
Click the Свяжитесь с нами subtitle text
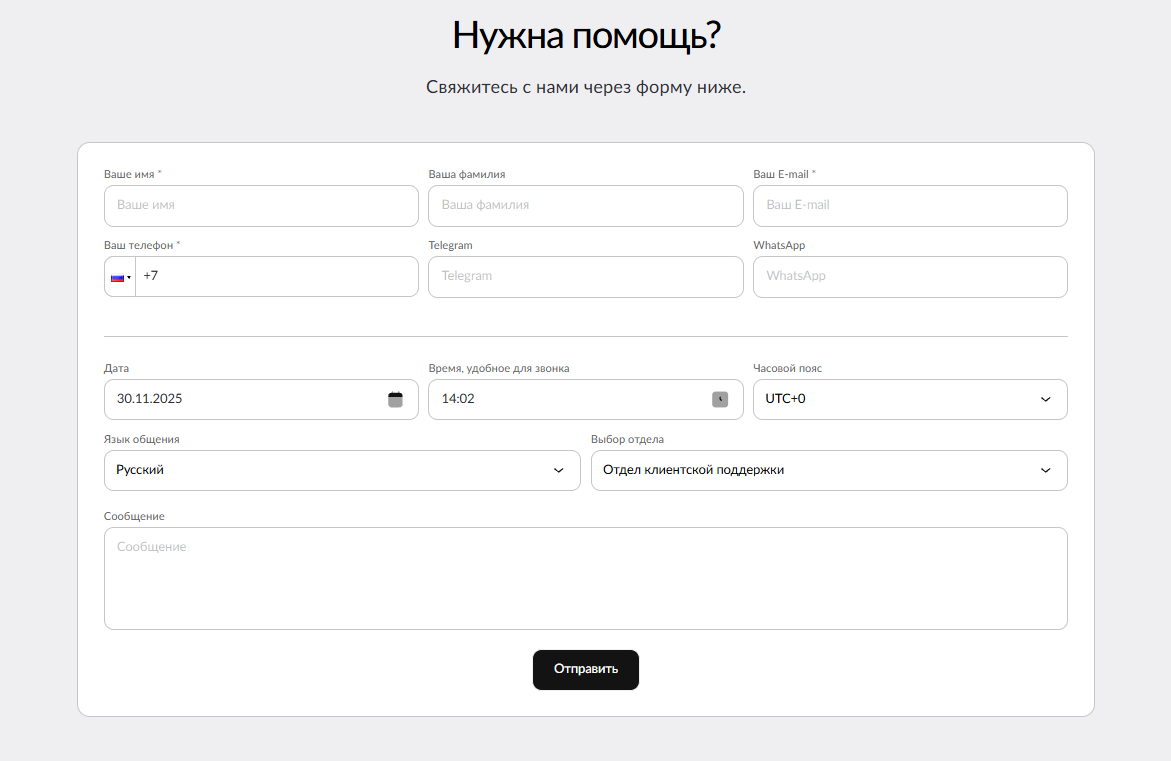586,87
